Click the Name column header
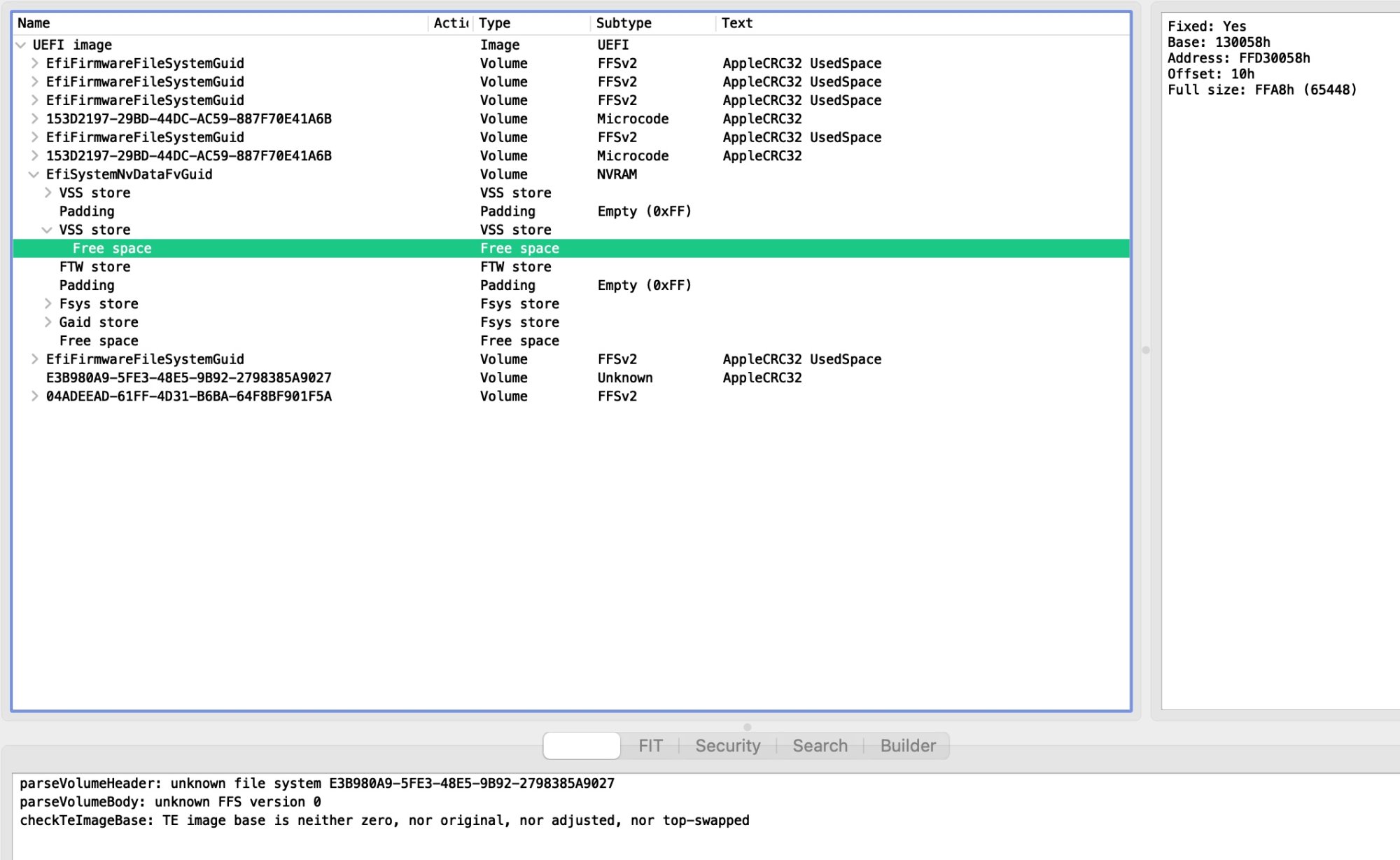This screenshot has width=1400, height=860. click(34, 23)
